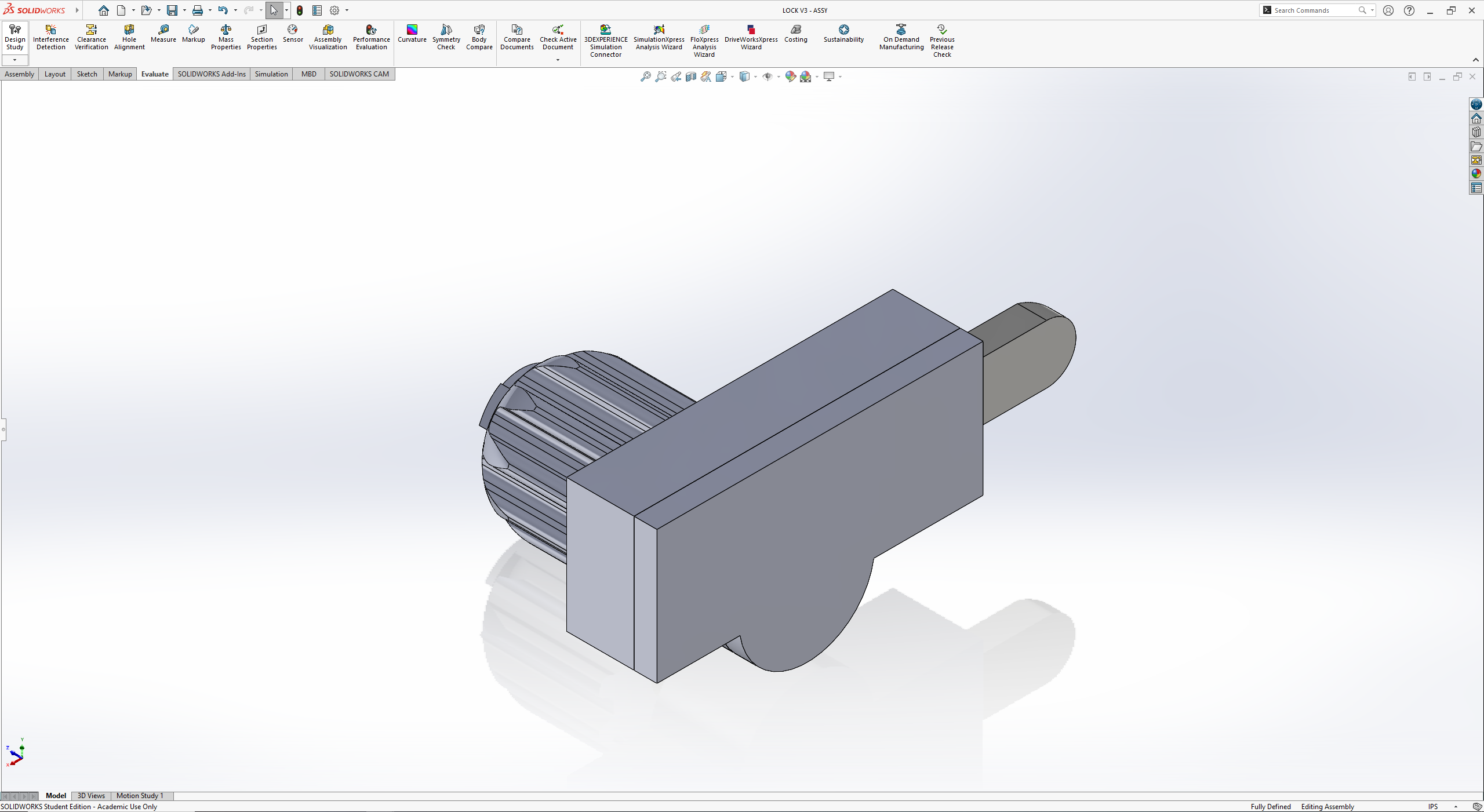Click the Section View icon in view toolbar
Viewport: 1484px width, 812px height.
pyautogui.click(x=691, y=77)
